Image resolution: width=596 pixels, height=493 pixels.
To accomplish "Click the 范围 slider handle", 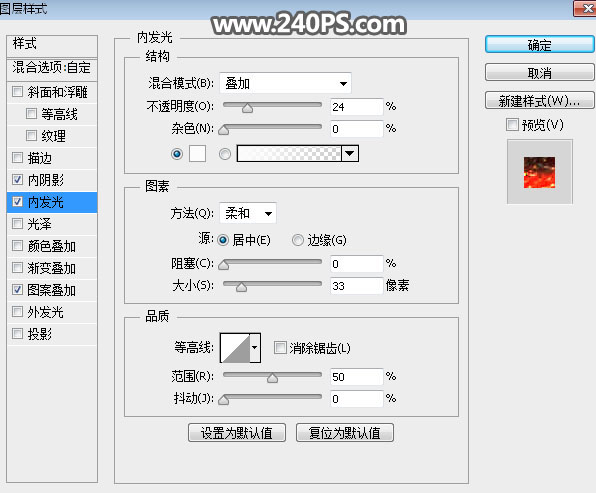I will (x=272, y=378).
